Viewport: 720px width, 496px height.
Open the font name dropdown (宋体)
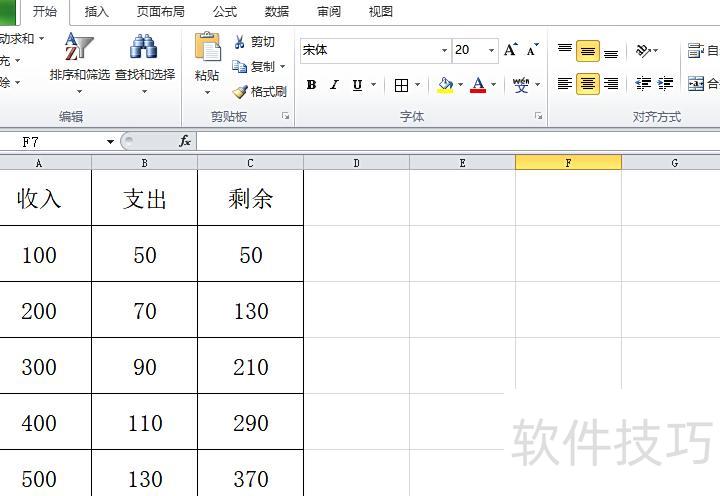[444, 50]
